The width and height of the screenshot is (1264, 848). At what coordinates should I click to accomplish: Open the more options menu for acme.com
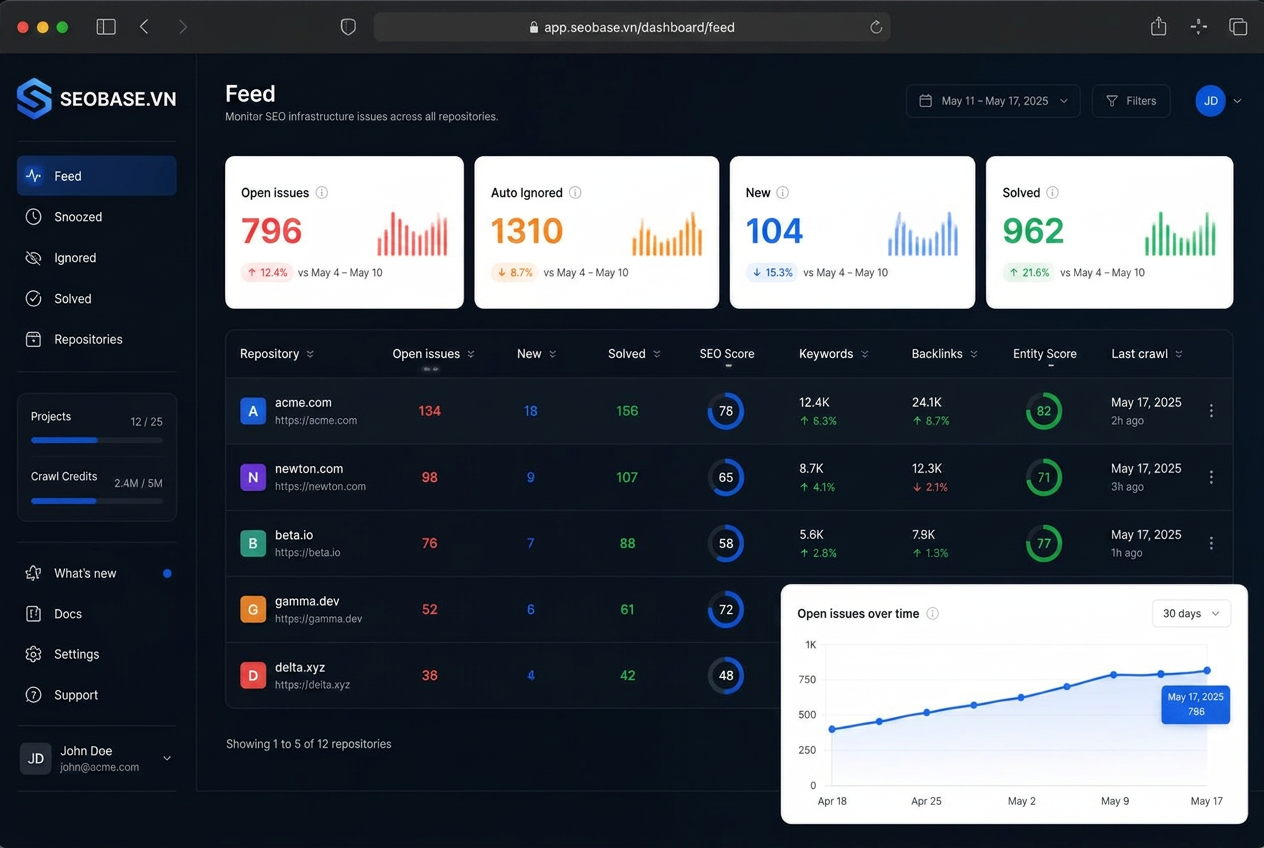click(1211, 411)
